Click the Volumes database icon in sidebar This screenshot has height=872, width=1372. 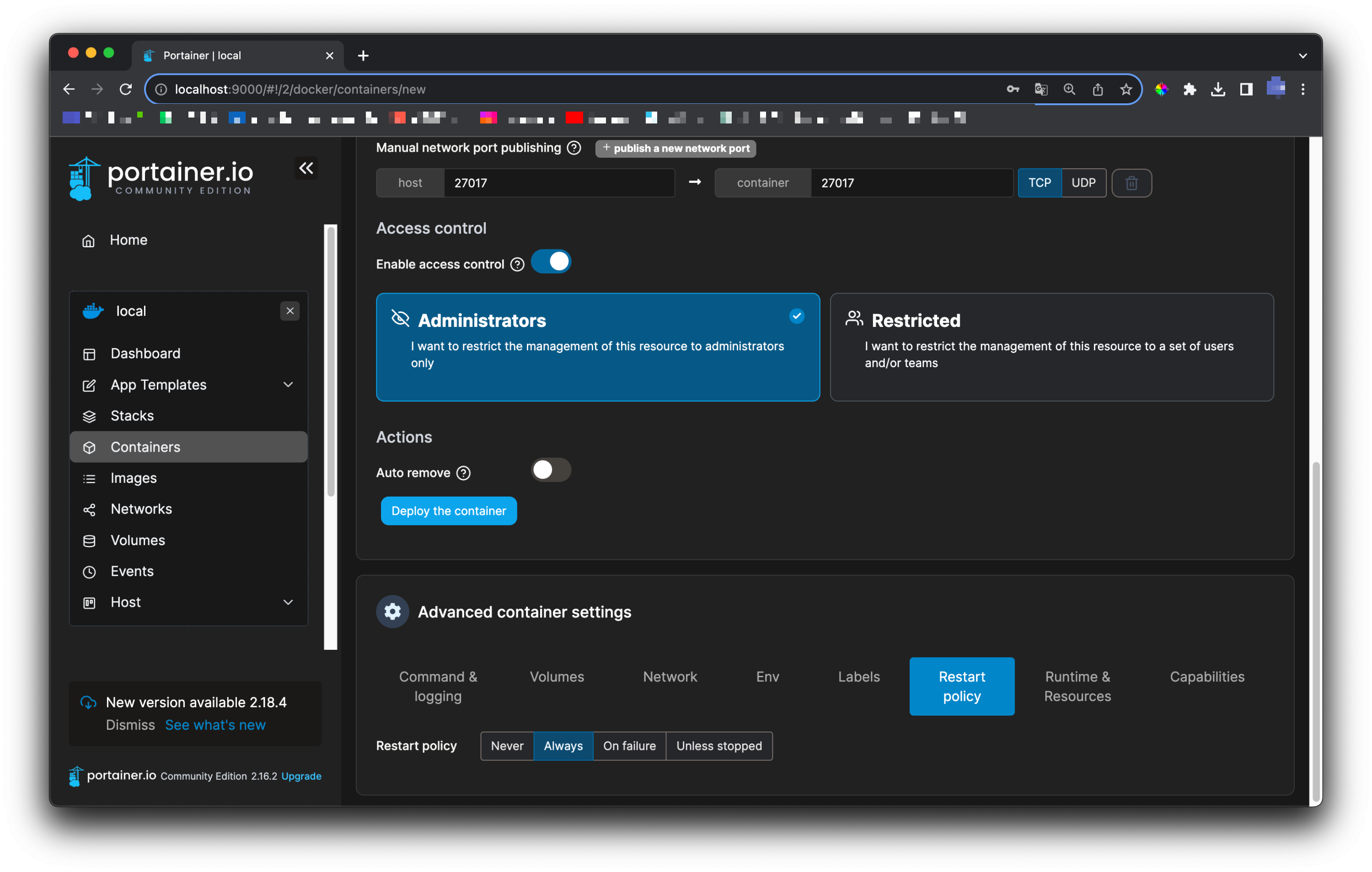[90, 540]
